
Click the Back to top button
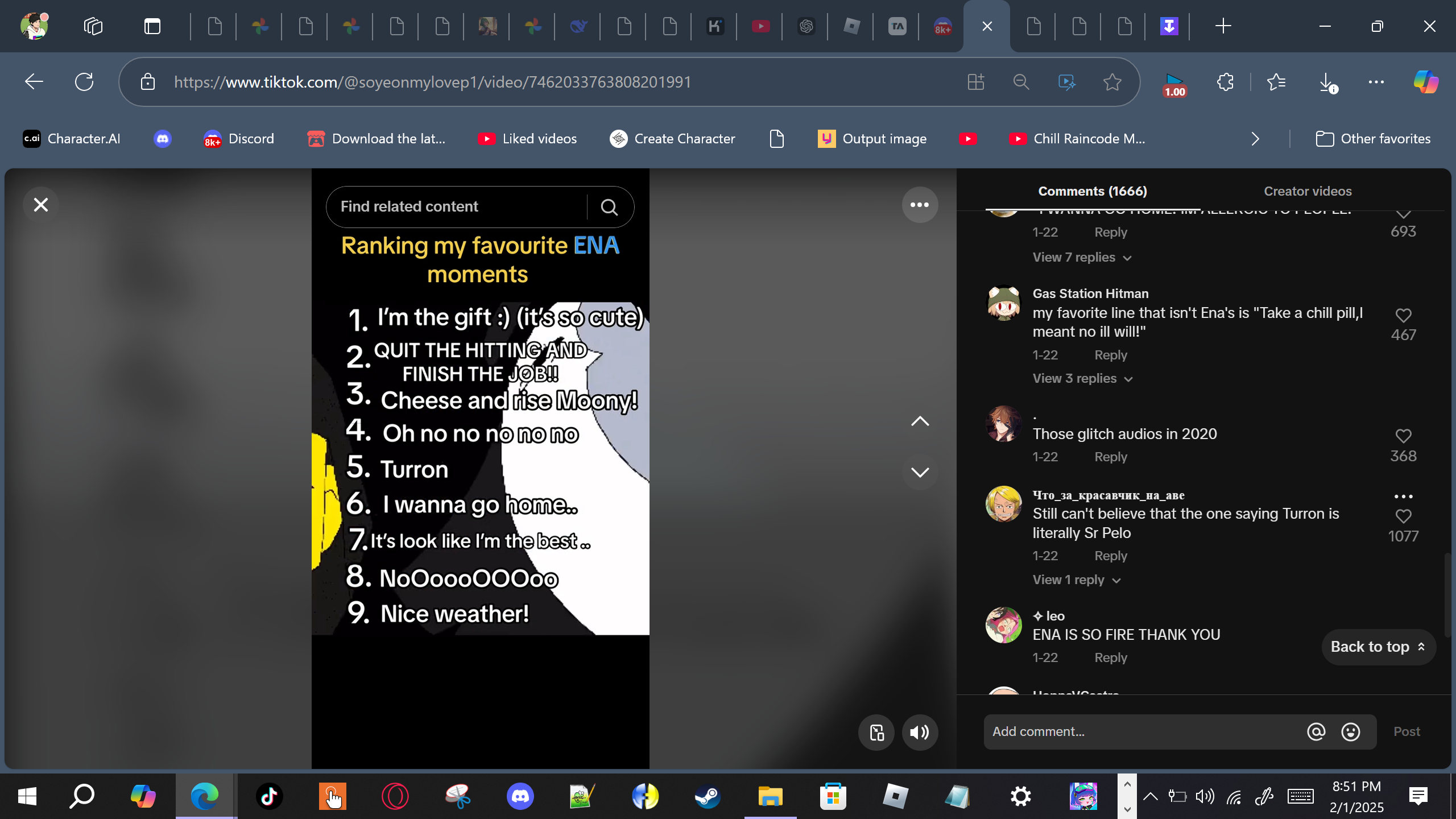point(1378,647)
